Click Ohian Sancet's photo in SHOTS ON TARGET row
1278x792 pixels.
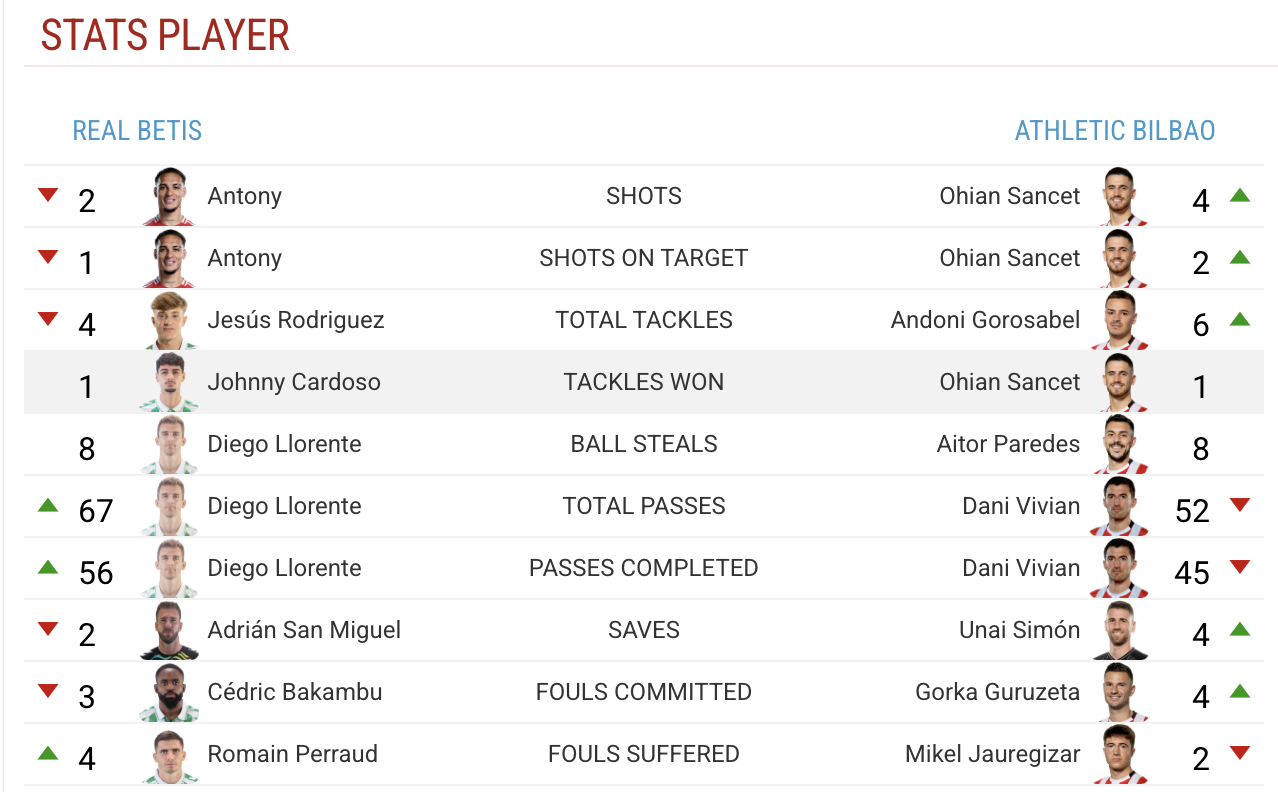click(x=1119, y=258)
